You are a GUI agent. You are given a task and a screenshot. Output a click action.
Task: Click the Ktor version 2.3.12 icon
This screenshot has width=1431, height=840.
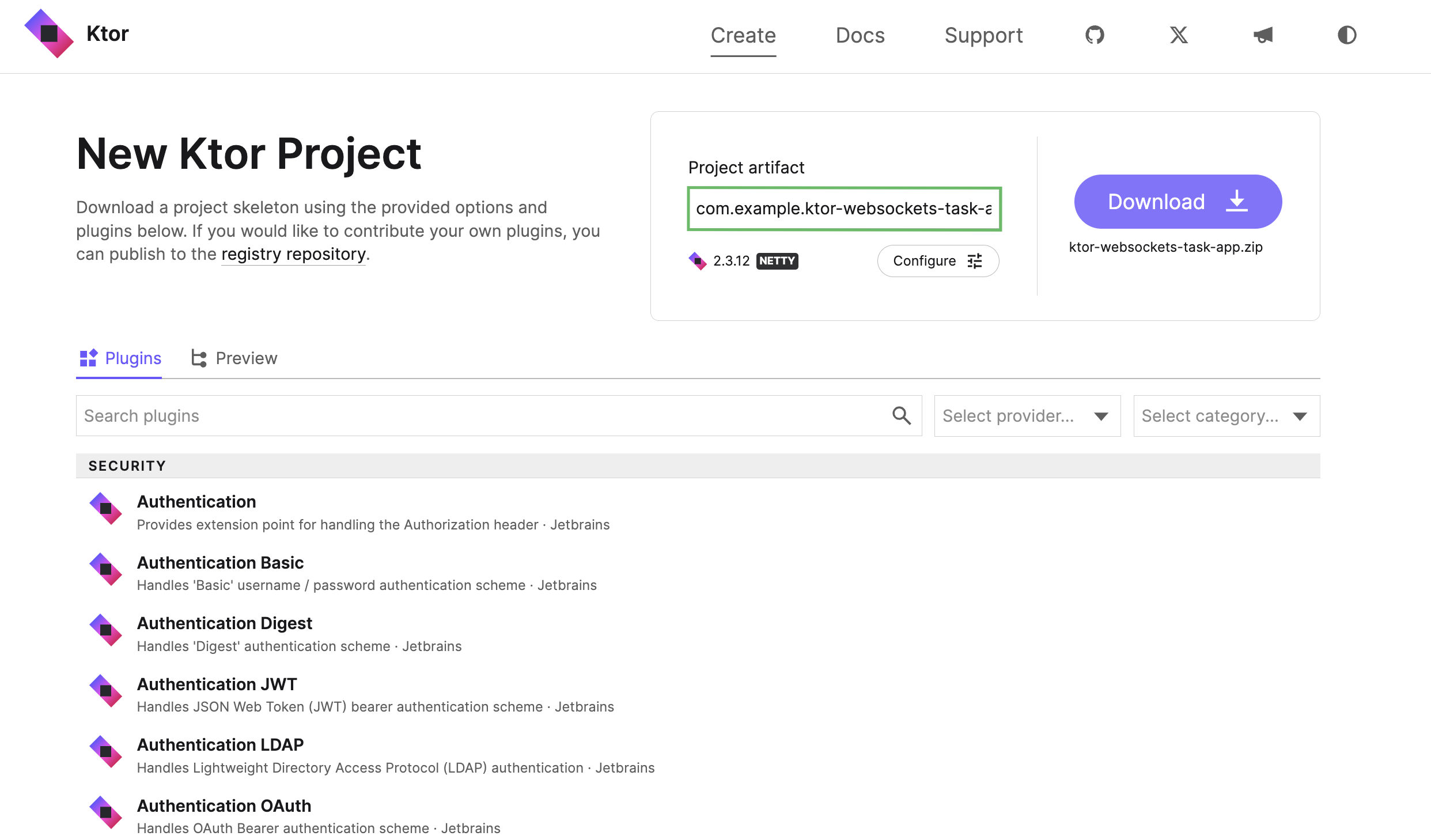click(698, 261)
